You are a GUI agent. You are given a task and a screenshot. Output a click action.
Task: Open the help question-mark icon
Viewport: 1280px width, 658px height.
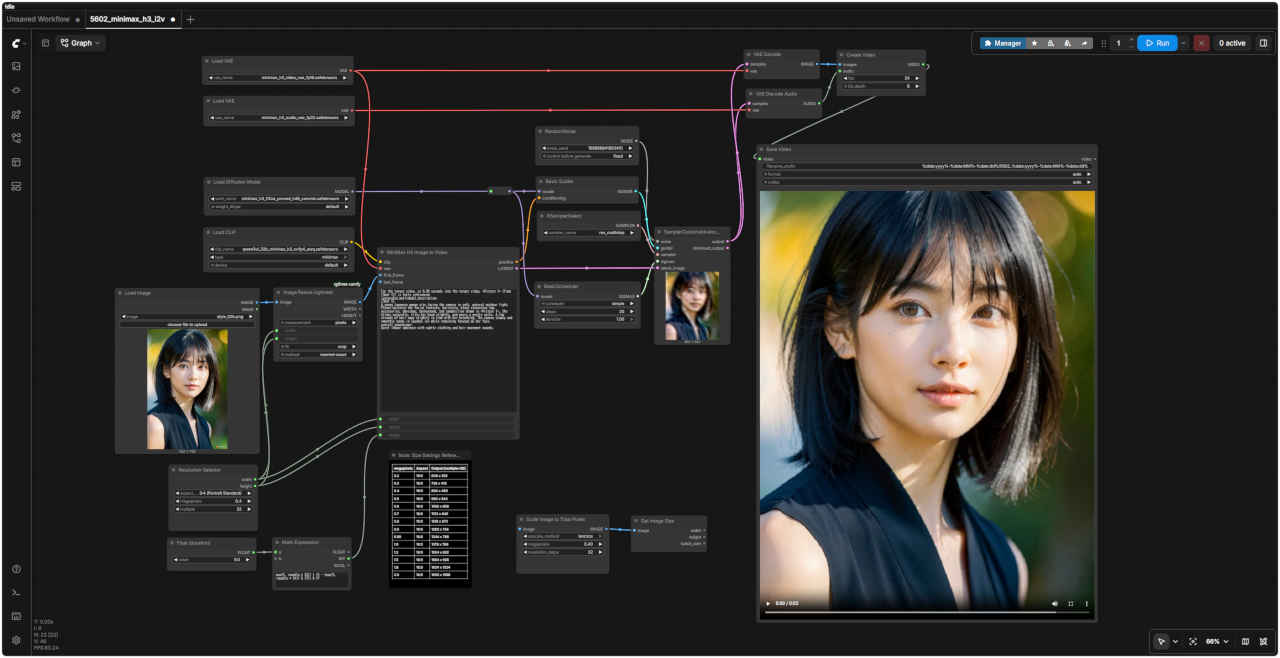click(x=16, y=569)
